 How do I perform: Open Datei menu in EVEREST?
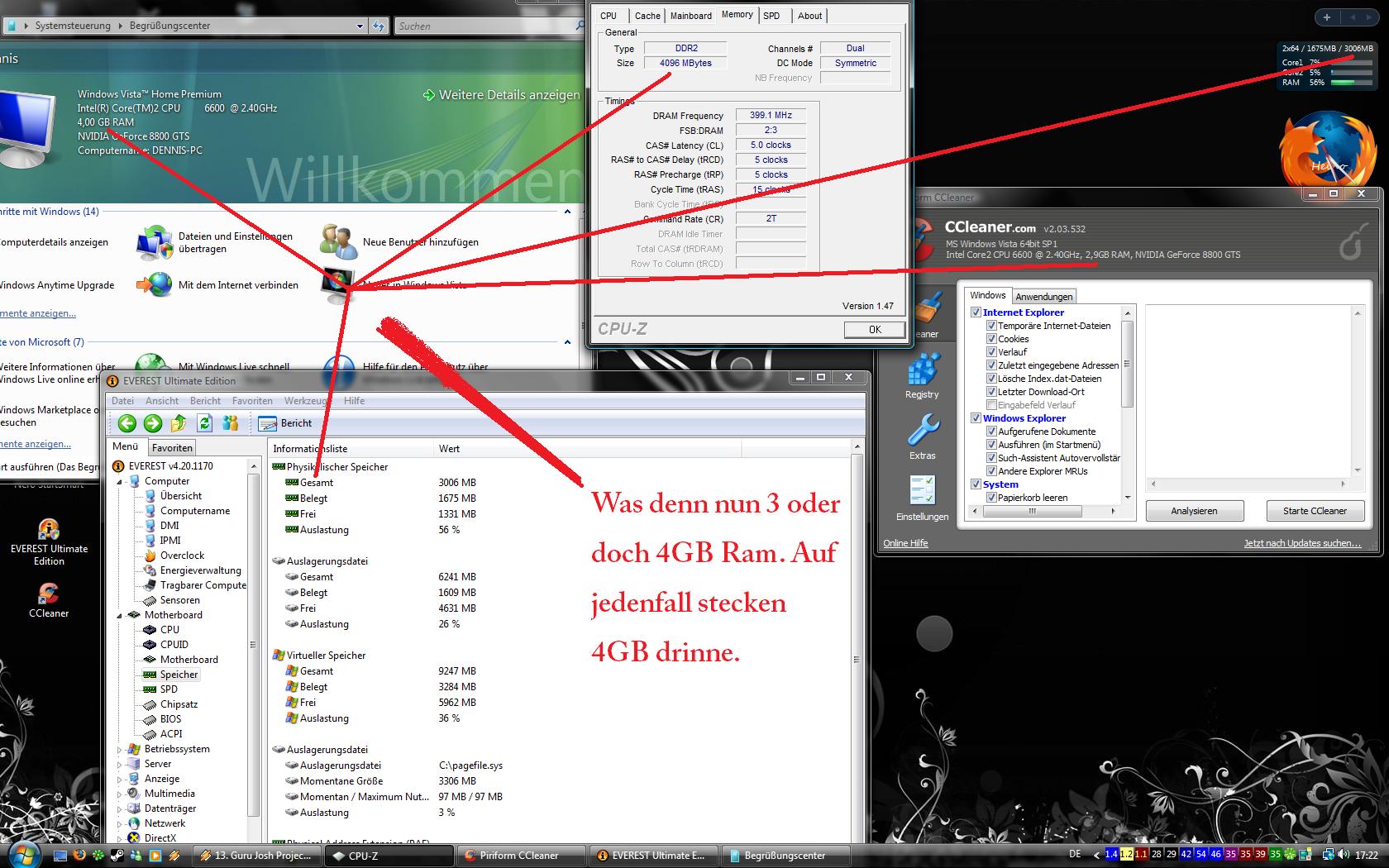122,401
